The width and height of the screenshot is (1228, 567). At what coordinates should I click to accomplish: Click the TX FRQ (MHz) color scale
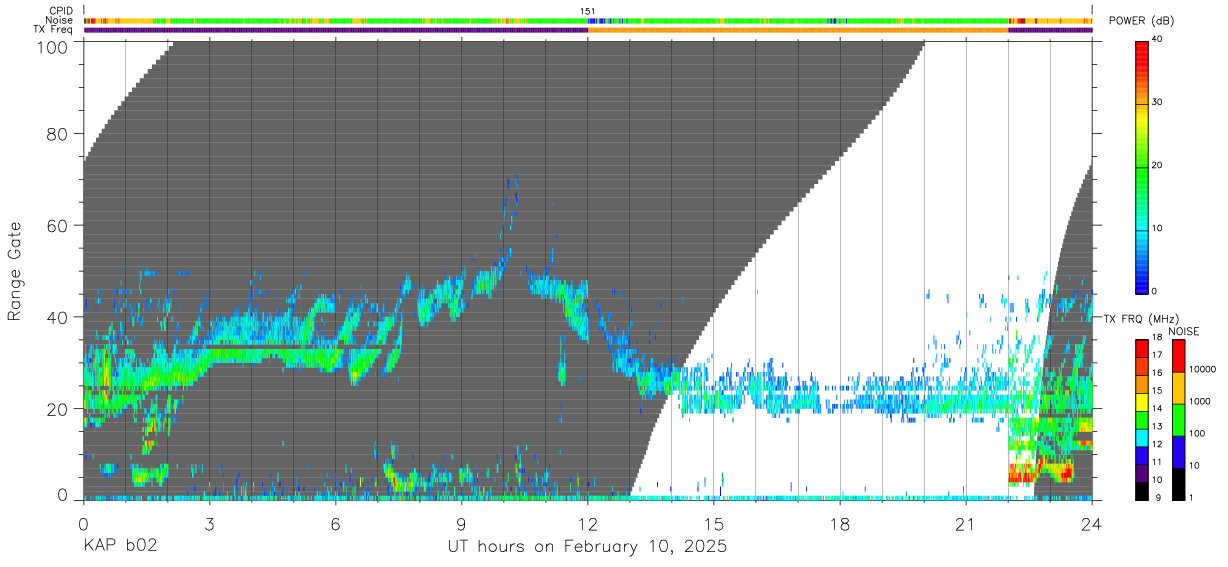click(x=1142, y=419)
